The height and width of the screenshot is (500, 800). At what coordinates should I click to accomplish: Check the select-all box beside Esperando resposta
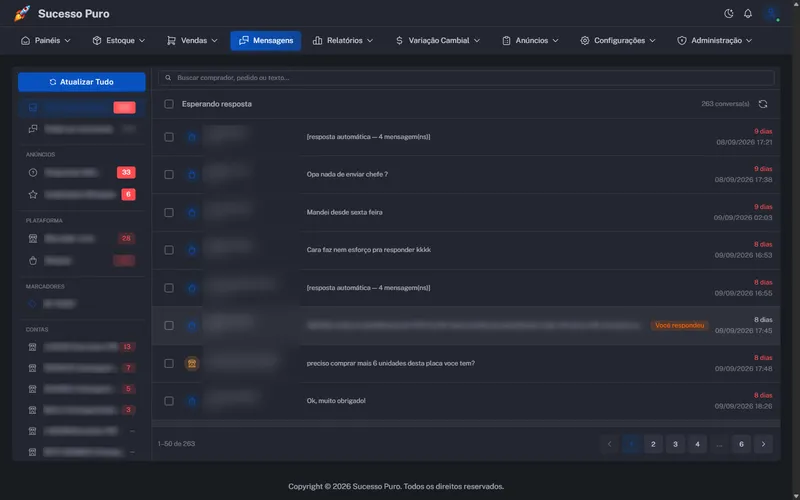169,104
